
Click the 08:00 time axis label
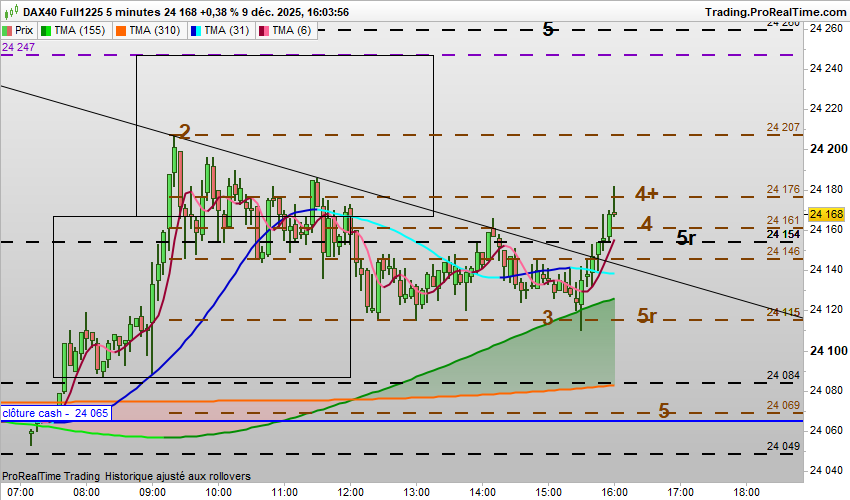pos(87,492)
